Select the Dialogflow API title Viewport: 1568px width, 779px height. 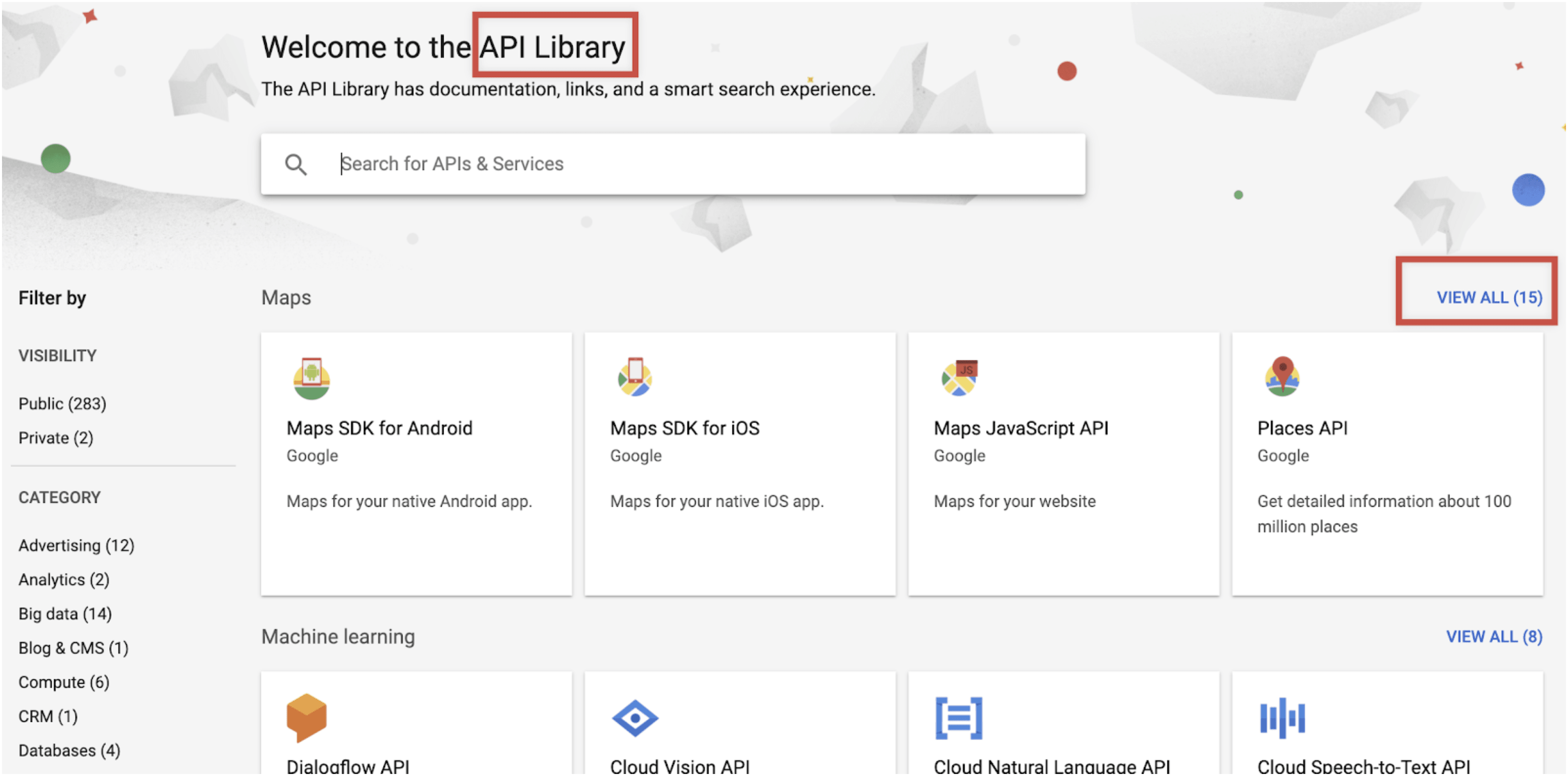coord(347,766)
